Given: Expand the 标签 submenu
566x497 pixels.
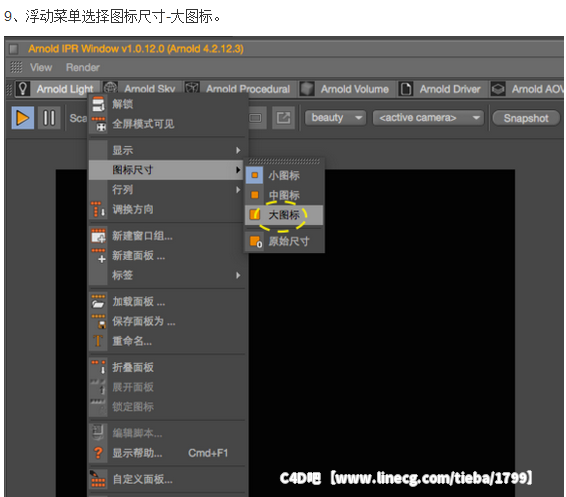Looking at the screenshot, I should [166, 275].
